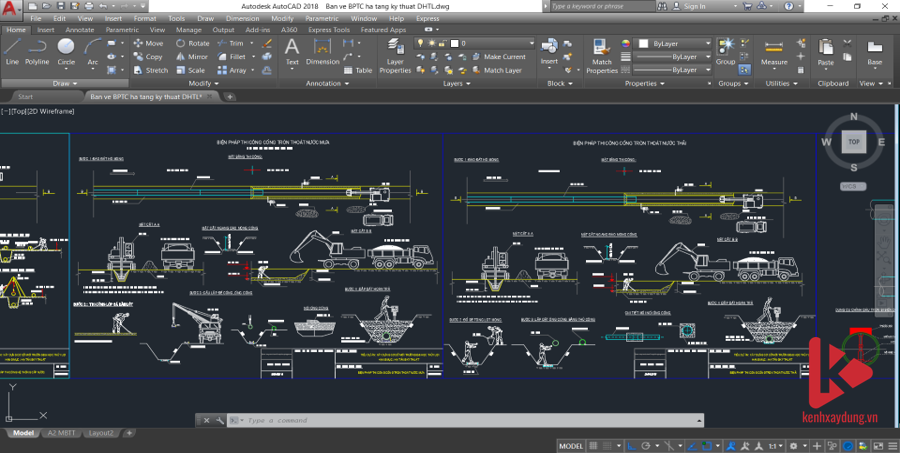
Task: Open the Format menu
Action: [x=145, y=18]
